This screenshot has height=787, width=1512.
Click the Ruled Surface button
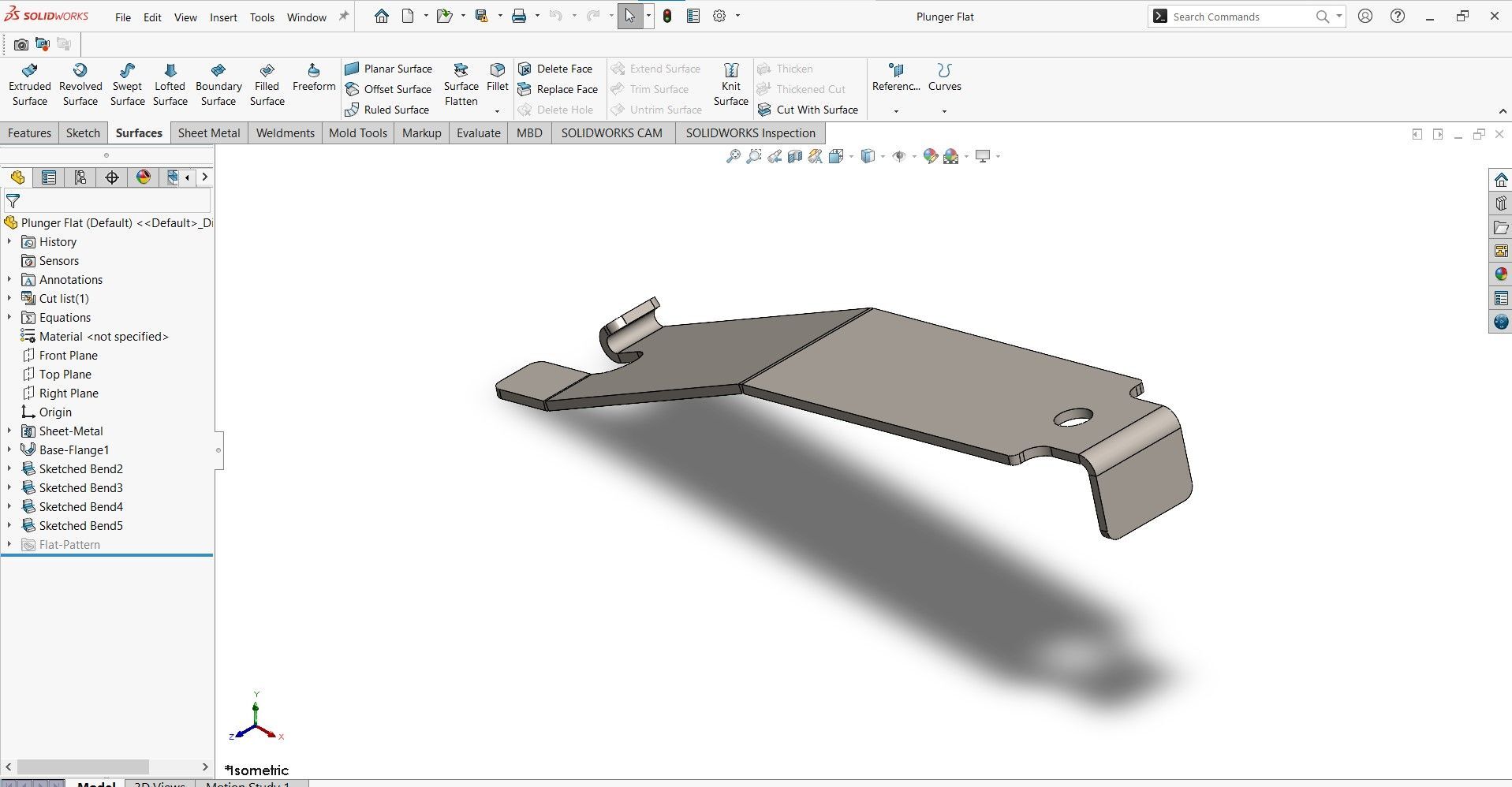[387, 110]
